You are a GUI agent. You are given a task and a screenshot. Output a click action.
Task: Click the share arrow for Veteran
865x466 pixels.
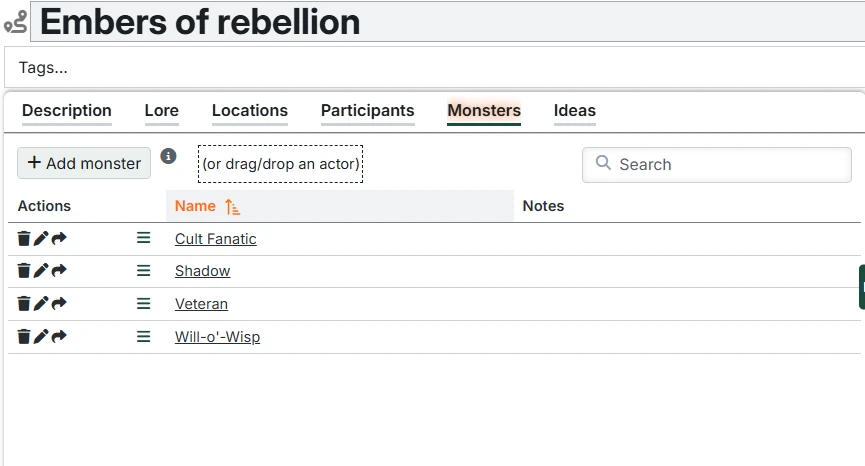click(59, 304)
